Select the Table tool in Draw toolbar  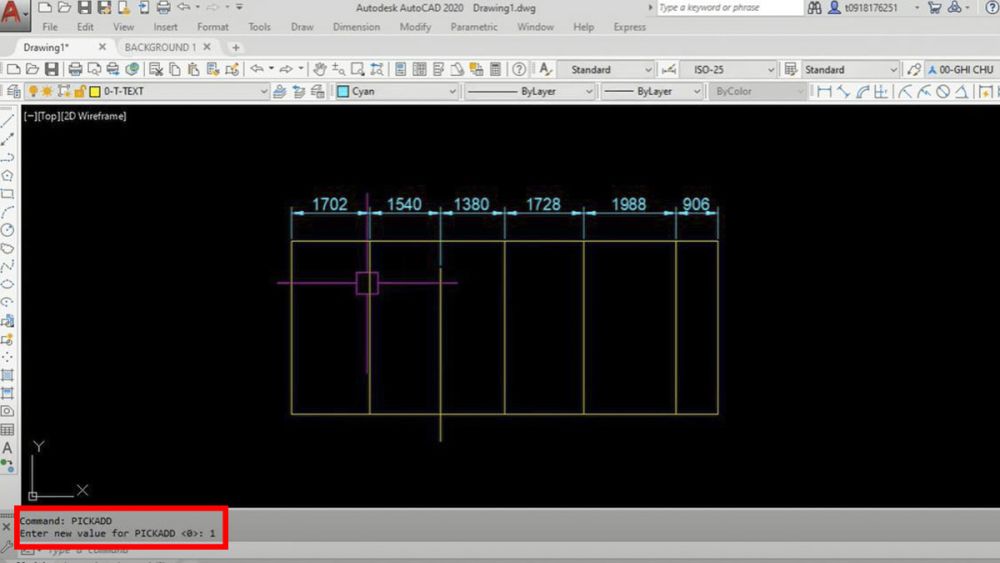[x=8, y=430]
